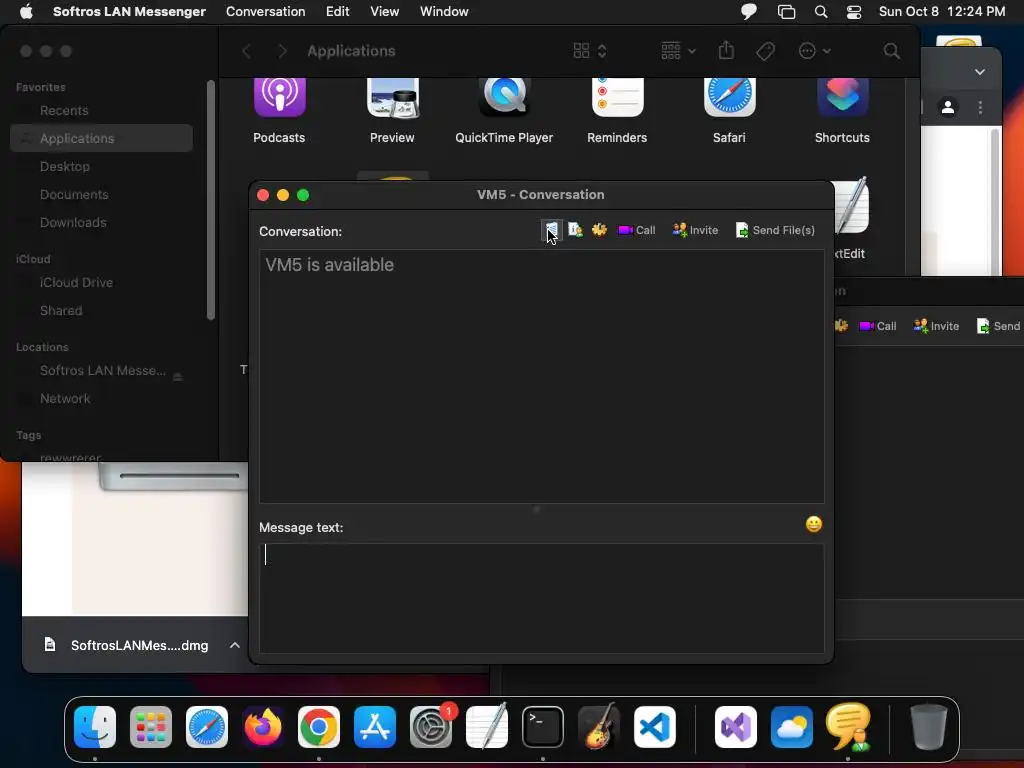Open the Window menu
This screenshot has width=1024, height=768.
444,11
